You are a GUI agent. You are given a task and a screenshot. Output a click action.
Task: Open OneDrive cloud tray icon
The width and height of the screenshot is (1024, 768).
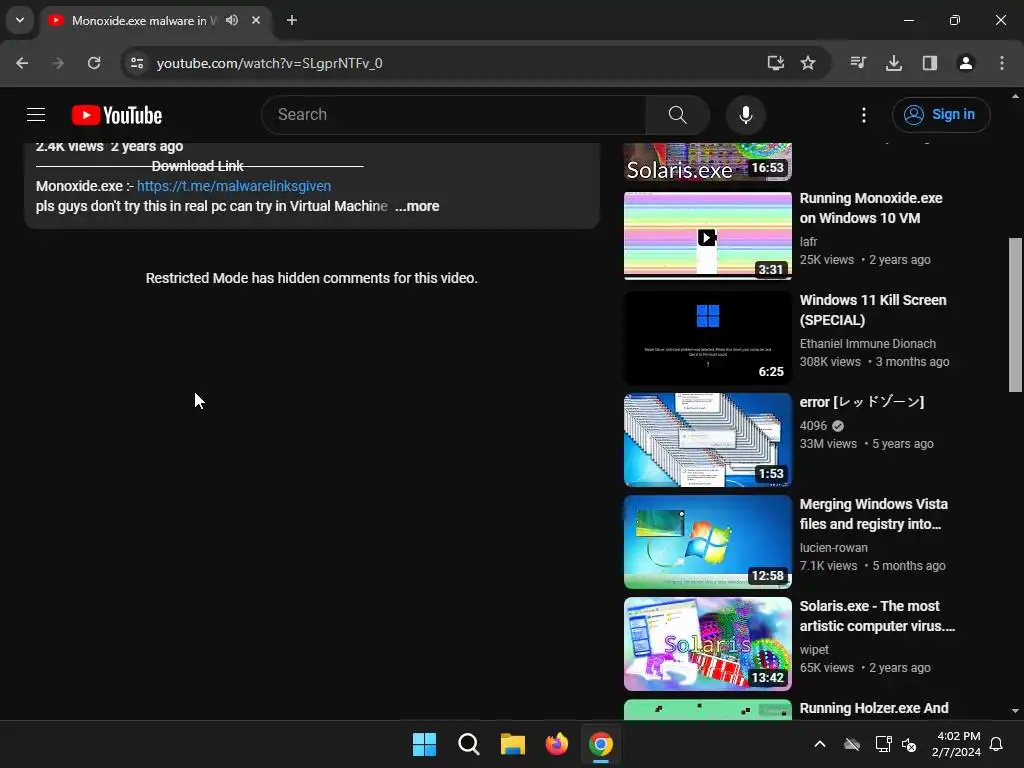[852, 744]
